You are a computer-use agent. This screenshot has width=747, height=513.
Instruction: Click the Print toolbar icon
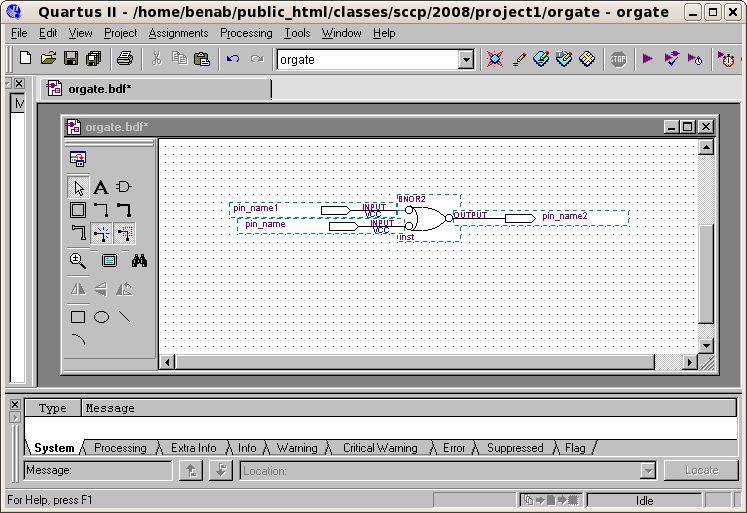tap(124, 59)
